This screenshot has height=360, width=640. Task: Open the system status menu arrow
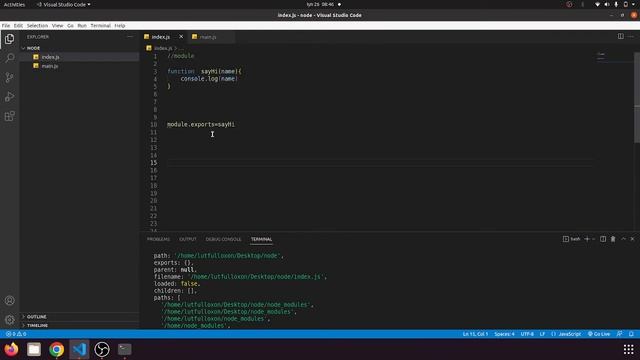pyautogui.click(x=633, y=4)
